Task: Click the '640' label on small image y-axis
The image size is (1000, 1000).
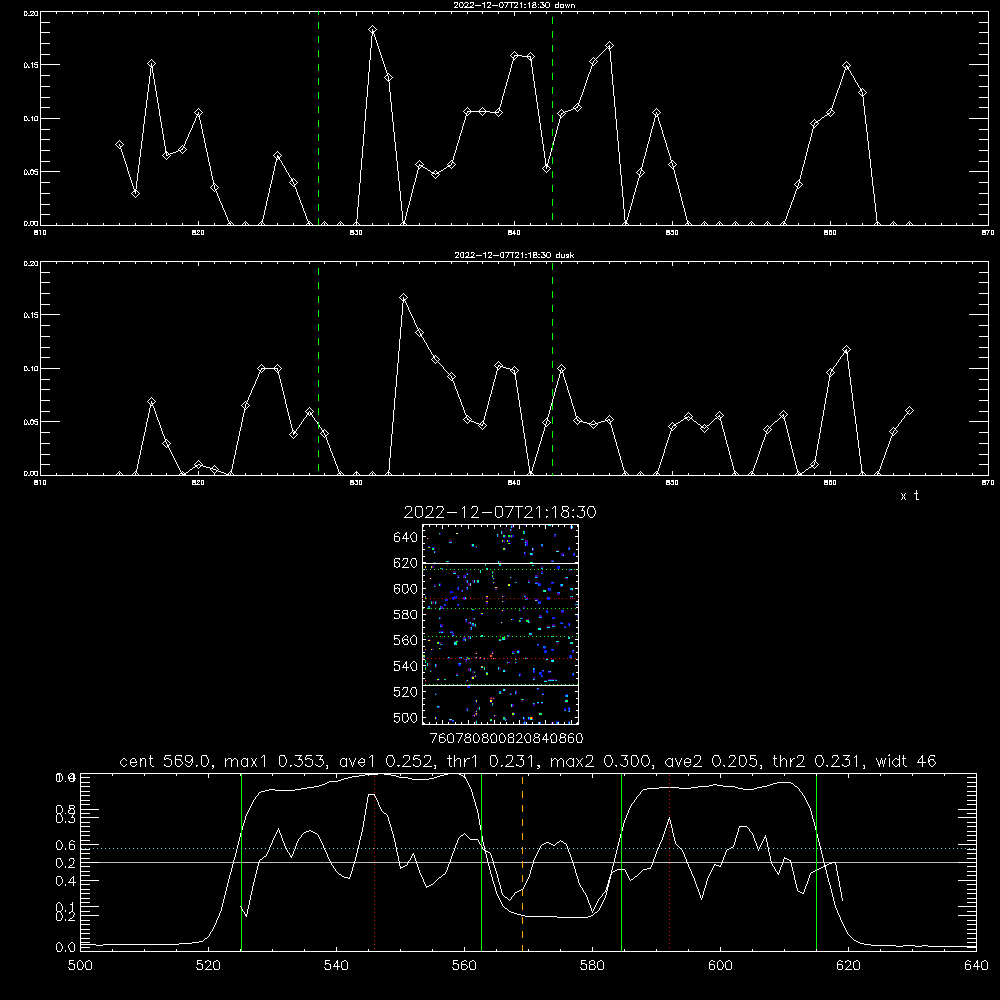Action: click(x=406, y=538)
